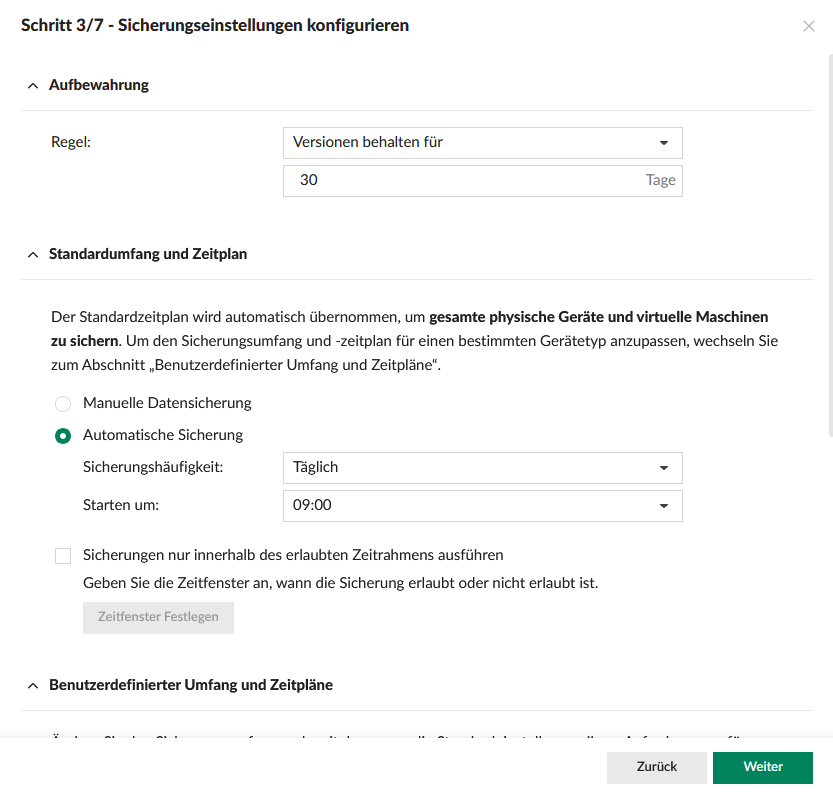Click the Standardumfang und Zeitplan heading
Viewport: 833px width, 796px height.
click(148, 255)
